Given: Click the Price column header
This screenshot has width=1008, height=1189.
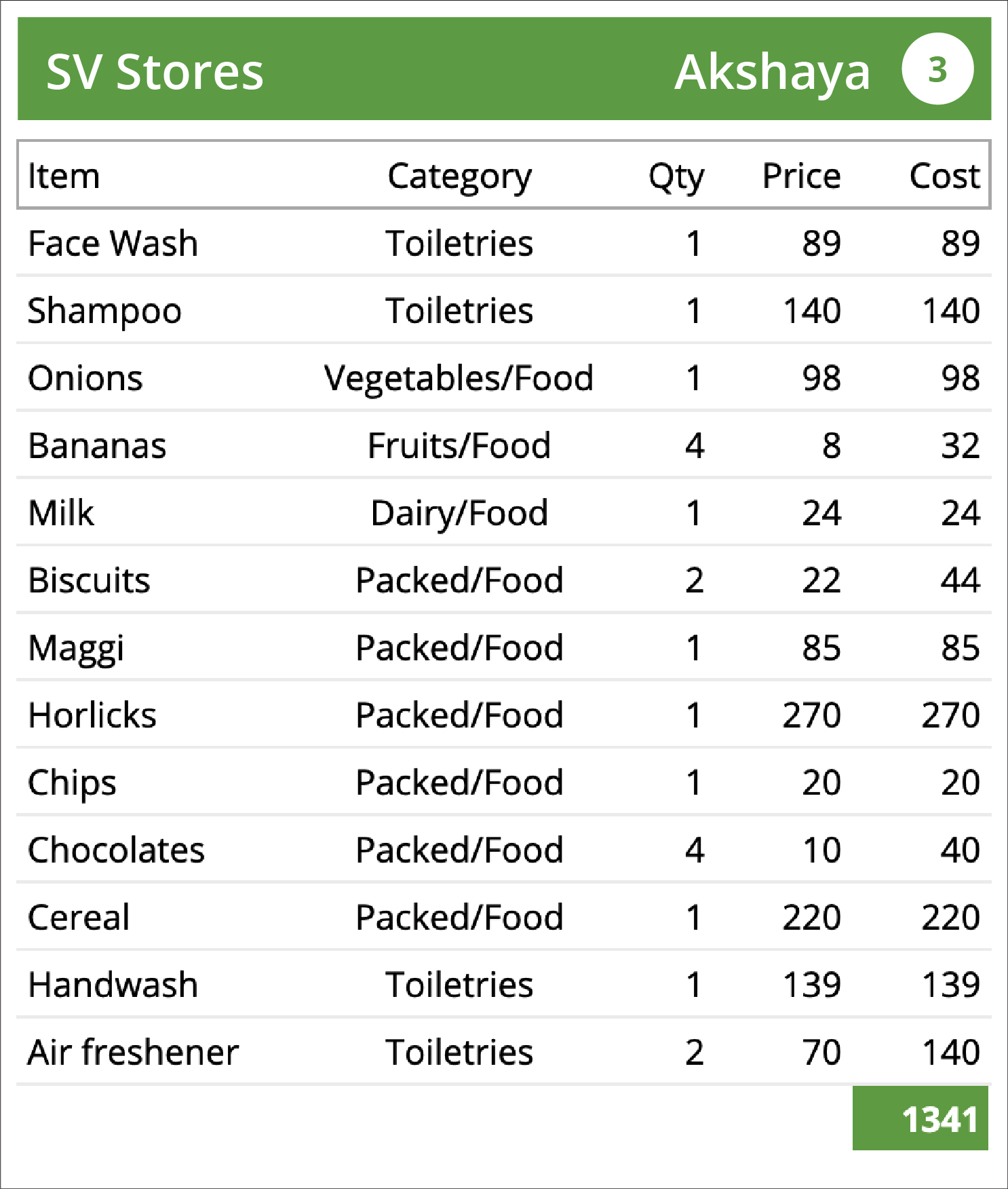Looking at the screenshot, I should coord(802,176).
